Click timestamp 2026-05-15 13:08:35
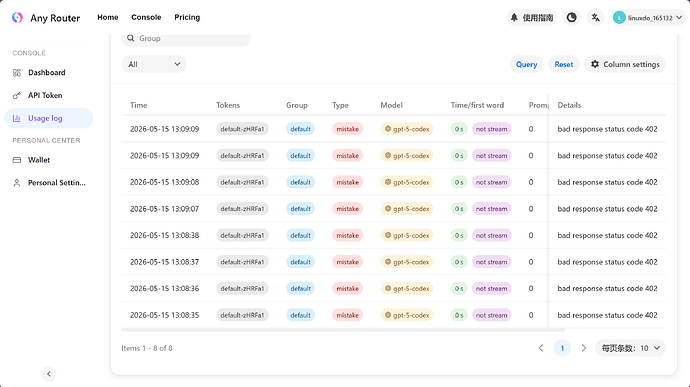 pos(165,315)
